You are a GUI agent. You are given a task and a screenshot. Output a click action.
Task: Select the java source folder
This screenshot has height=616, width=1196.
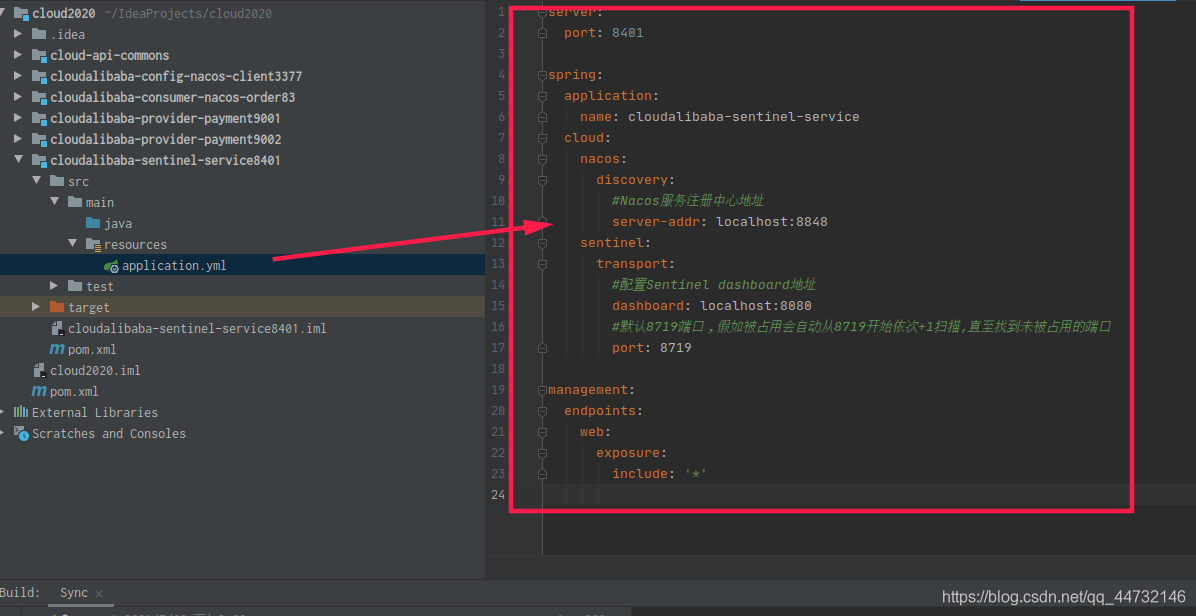[118, 223]
